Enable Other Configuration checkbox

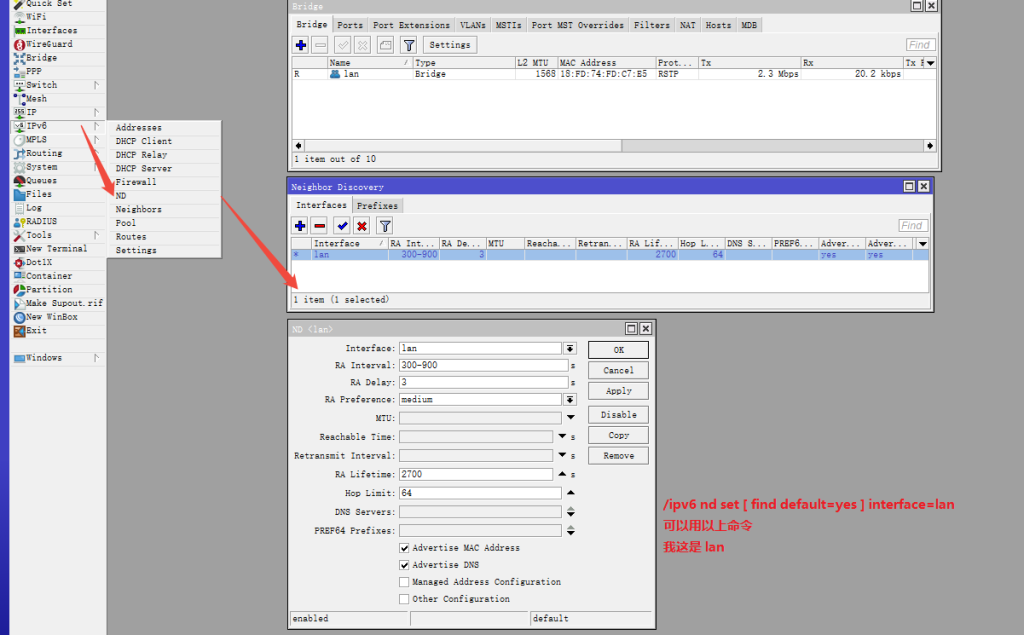click(x=404, y=599)
